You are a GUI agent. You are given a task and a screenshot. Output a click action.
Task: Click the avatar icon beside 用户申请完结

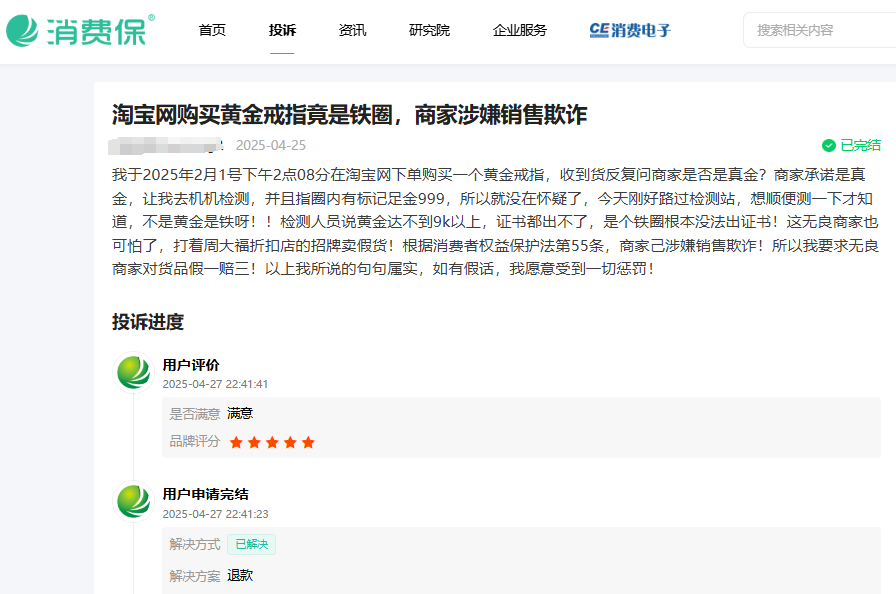tap(134, 501)
